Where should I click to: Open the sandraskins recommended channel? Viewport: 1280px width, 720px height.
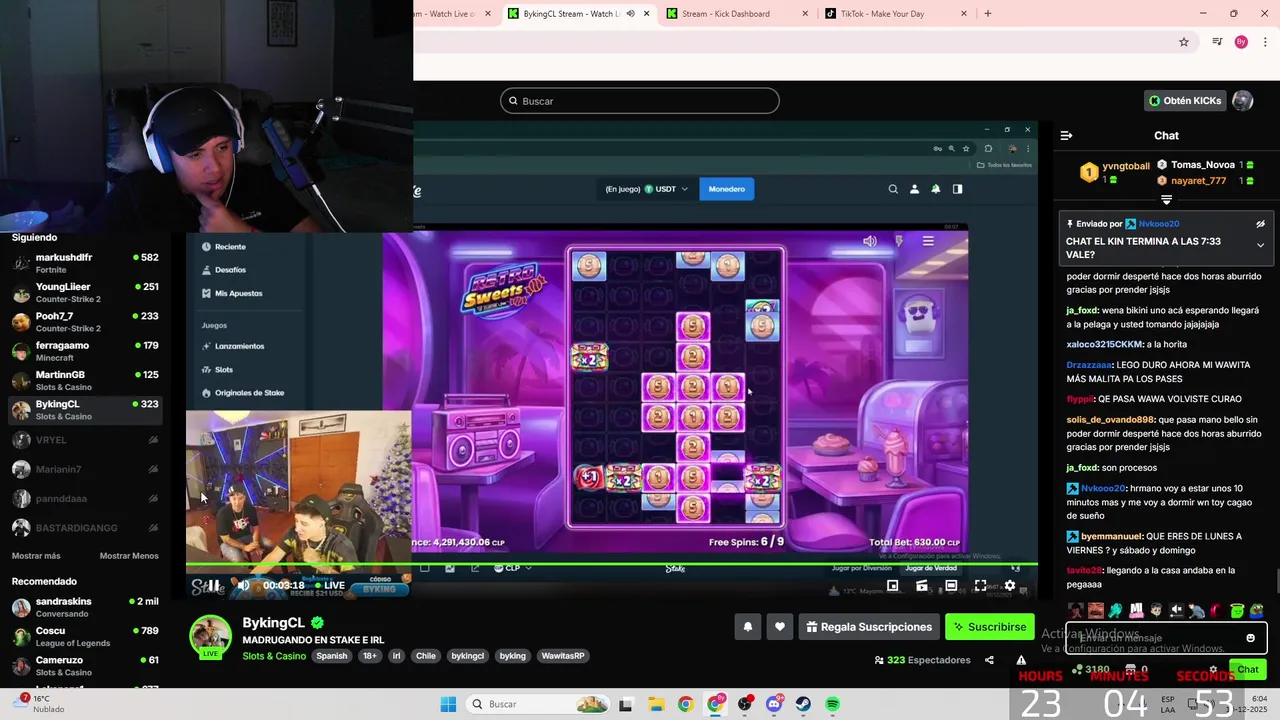point(85,607)
